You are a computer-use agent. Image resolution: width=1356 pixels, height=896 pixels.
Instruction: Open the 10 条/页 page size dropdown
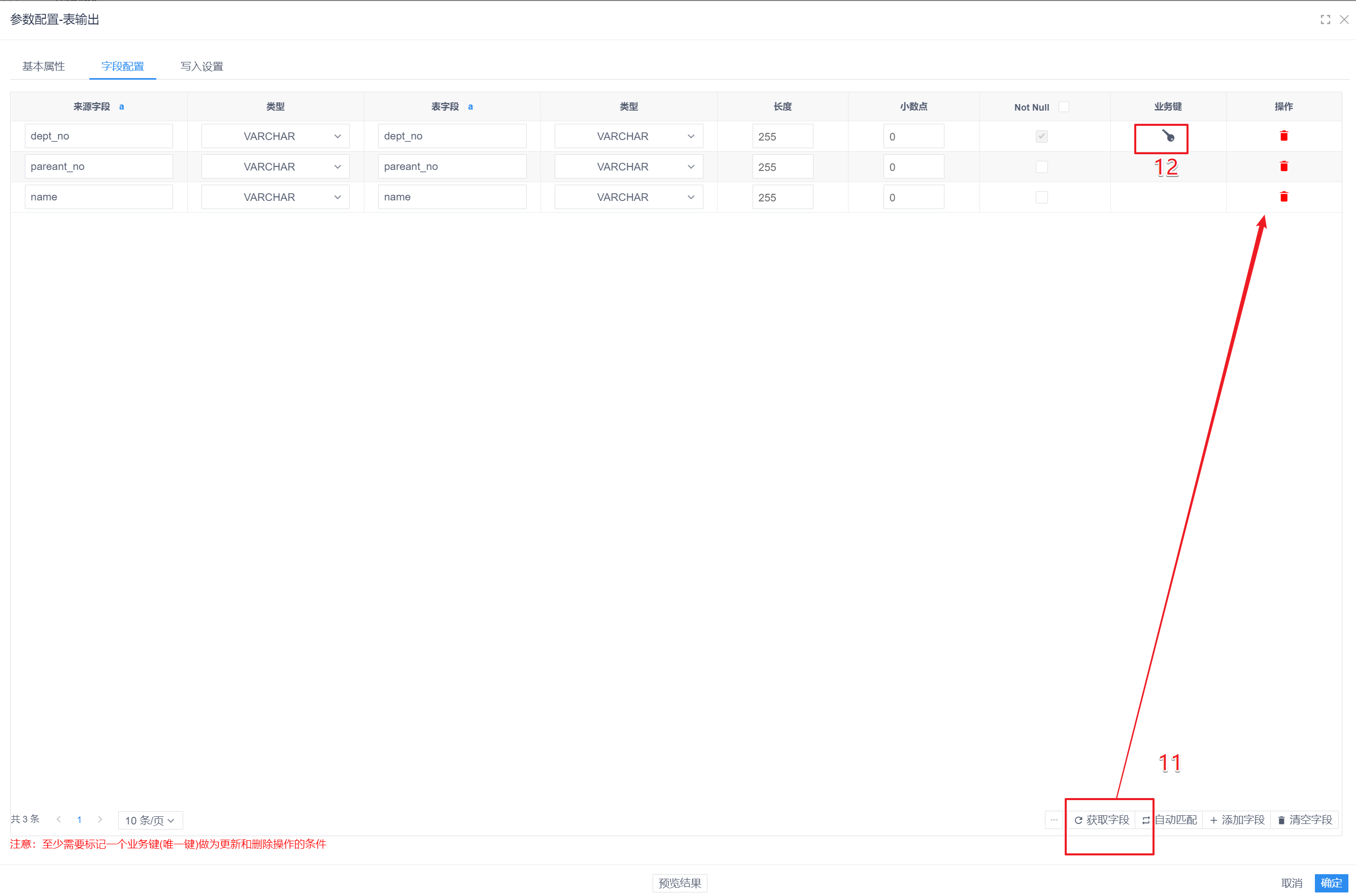coord(150,820)
